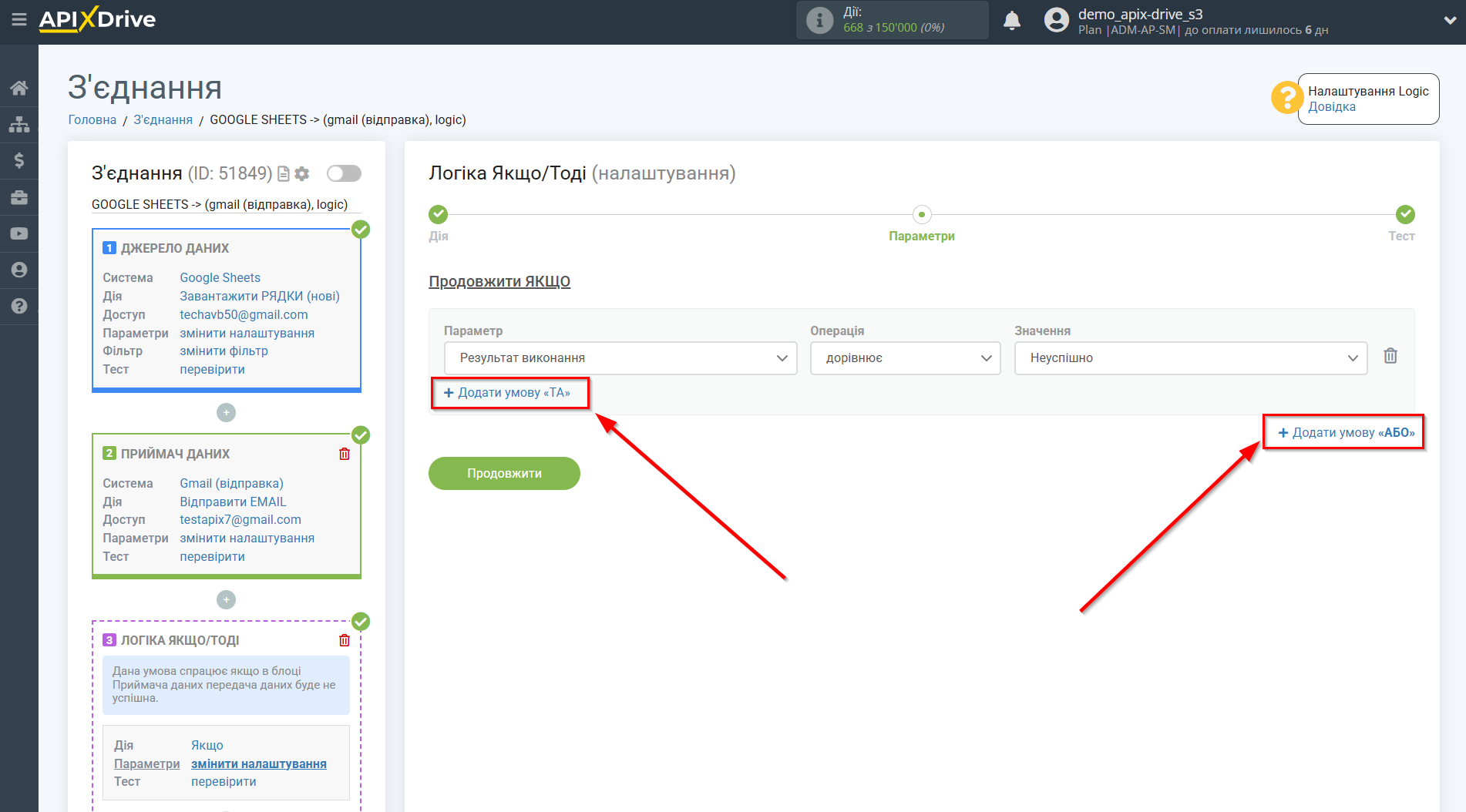Click перевірити in ДЖЕРЕЛО ДАНИХ block
The width and height of the screenshot is (1466, 812).
212,369
